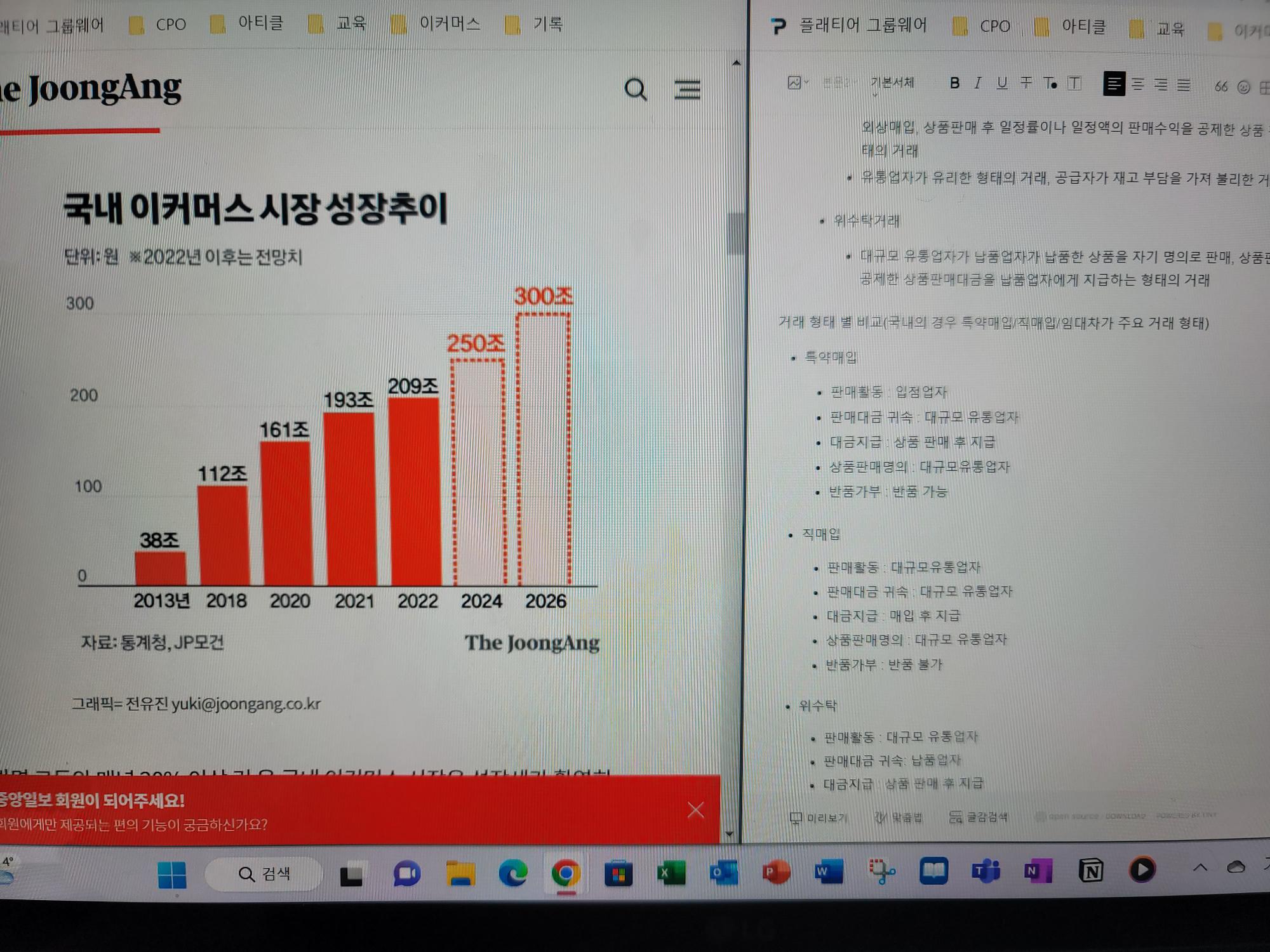This screenshot has width=1270, height=952.
Task: Toggle bold formatting in editor toolbar
Action: click(x=954, y=83)
